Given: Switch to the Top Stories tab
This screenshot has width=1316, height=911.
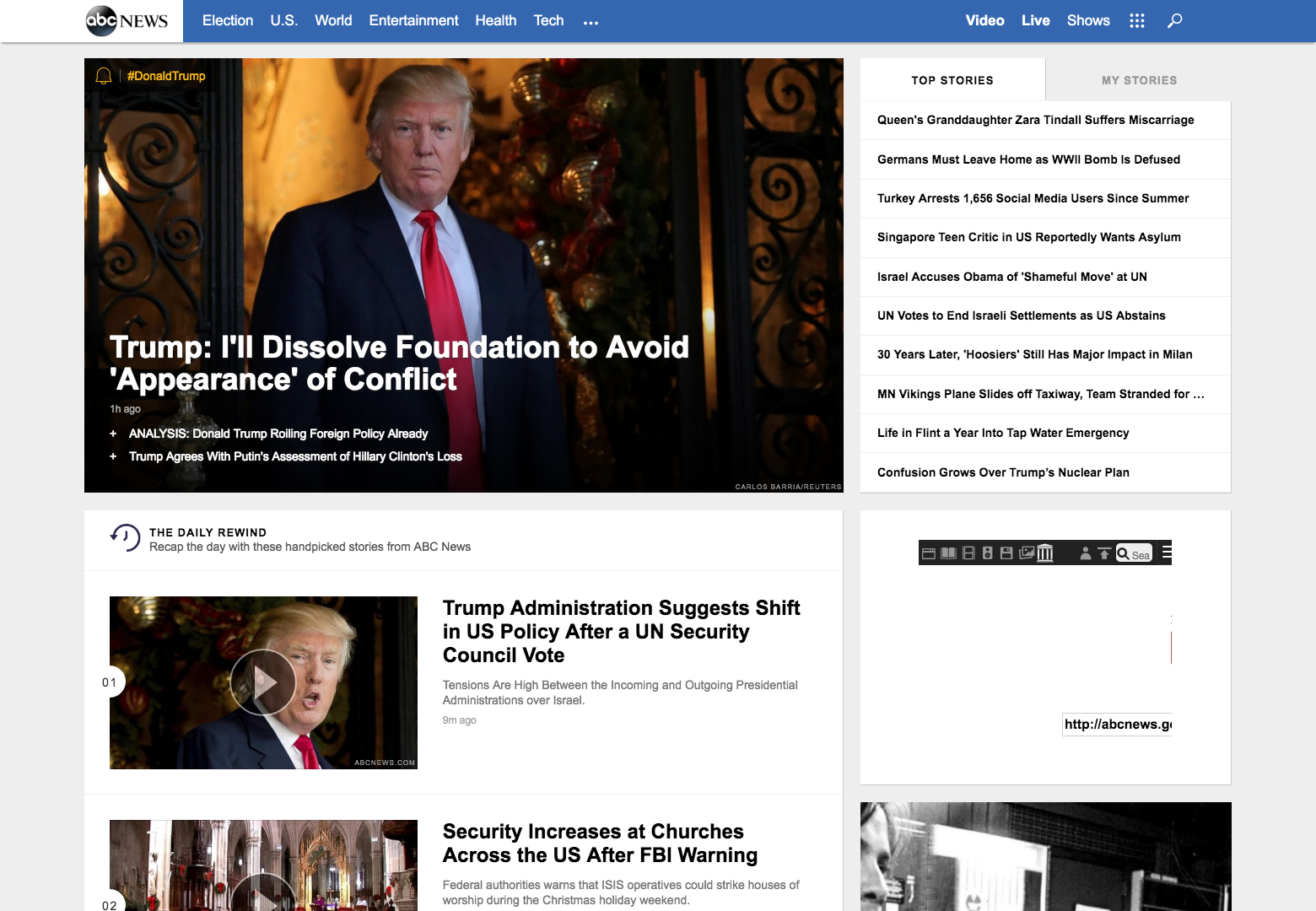Looking at the screenshot, I should pyautogui.click(x=952, y=80).
